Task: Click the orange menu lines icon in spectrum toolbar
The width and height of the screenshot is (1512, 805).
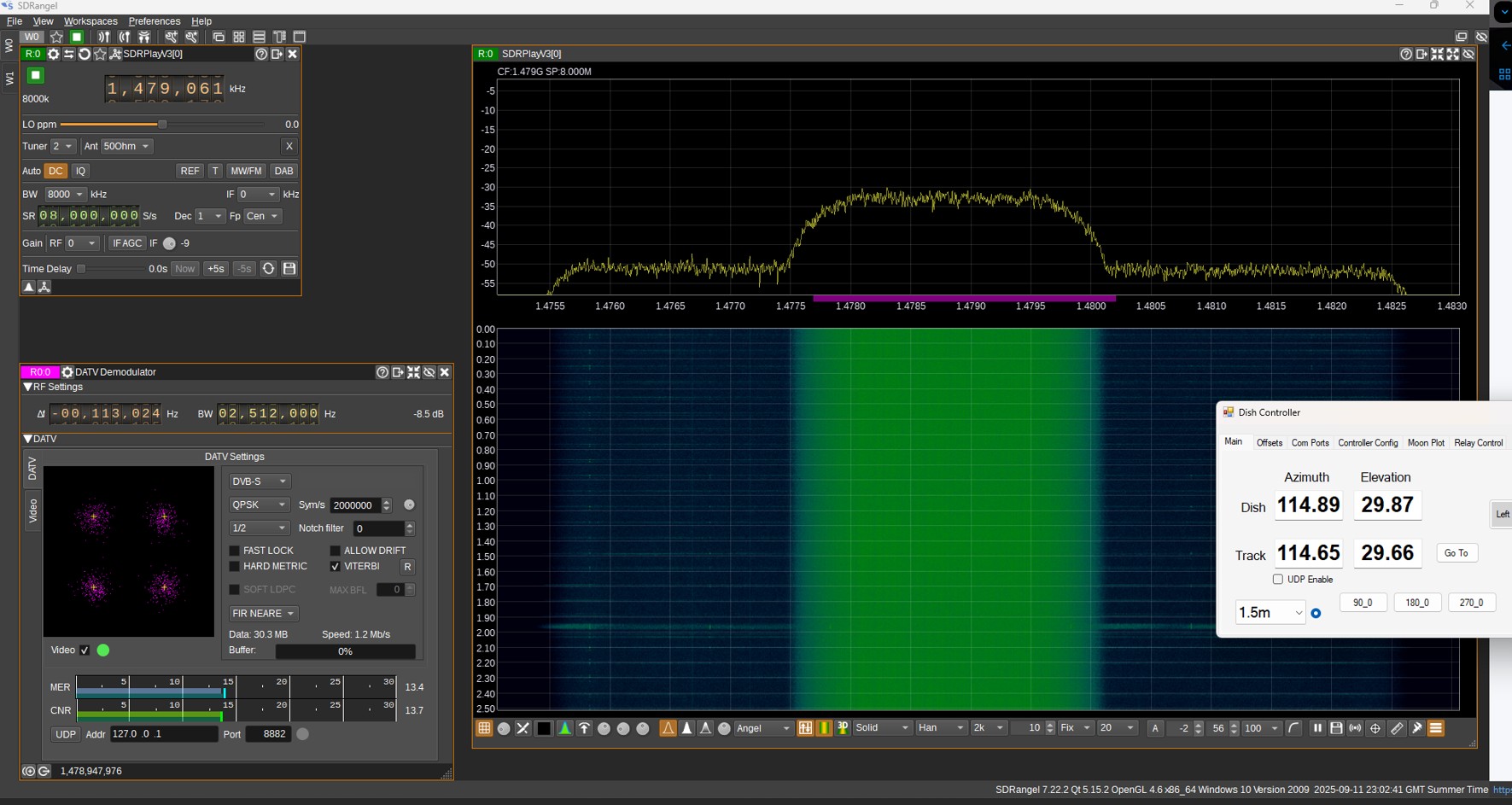Action: tap(1436, 728)
